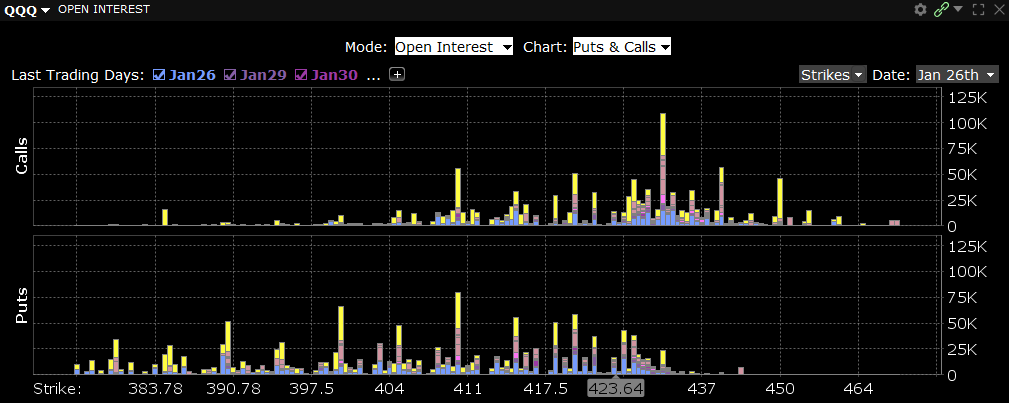Click the Calls axis label
This screenshot has width=1009, height=403.
pyautogui.click(x=21, y=156)
